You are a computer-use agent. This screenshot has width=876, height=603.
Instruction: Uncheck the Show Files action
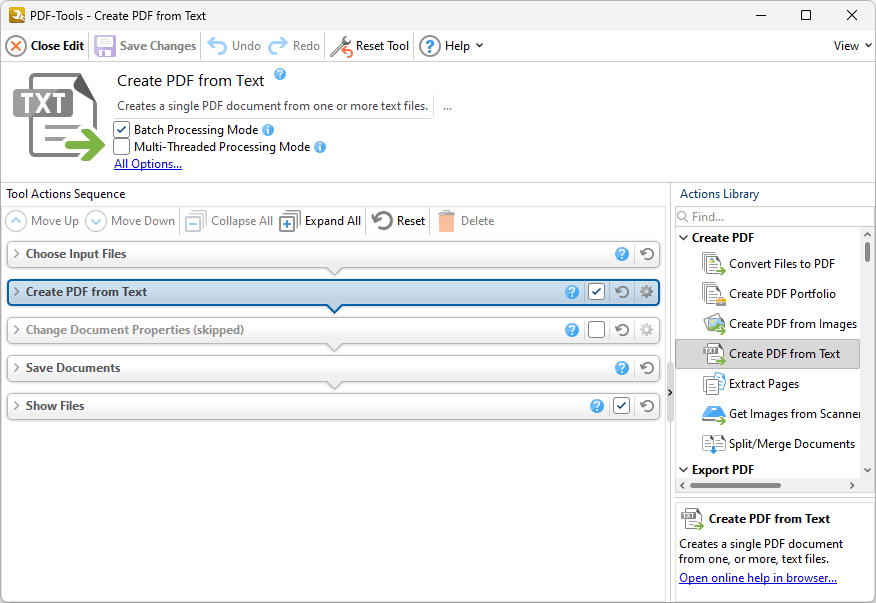pos(622,406)
